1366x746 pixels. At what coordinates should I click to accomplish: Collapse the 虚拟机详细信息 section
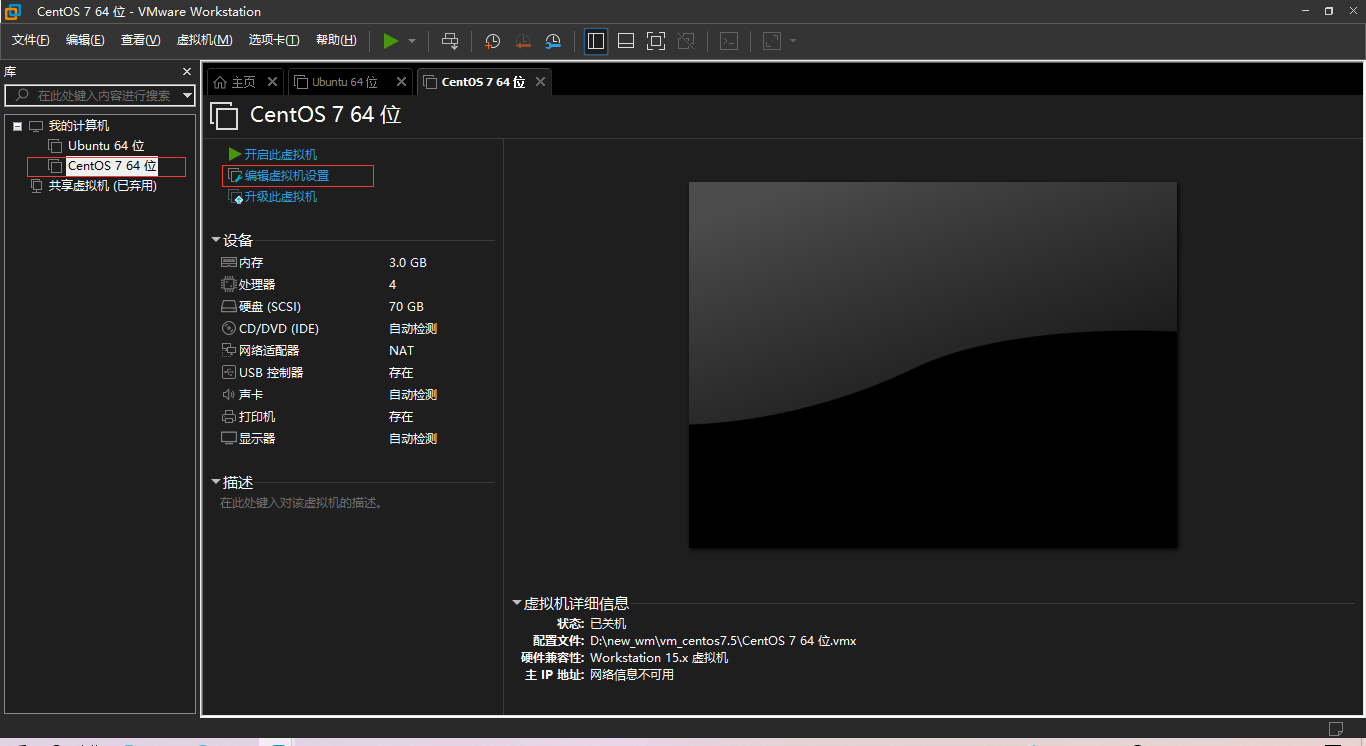[517, 603]
